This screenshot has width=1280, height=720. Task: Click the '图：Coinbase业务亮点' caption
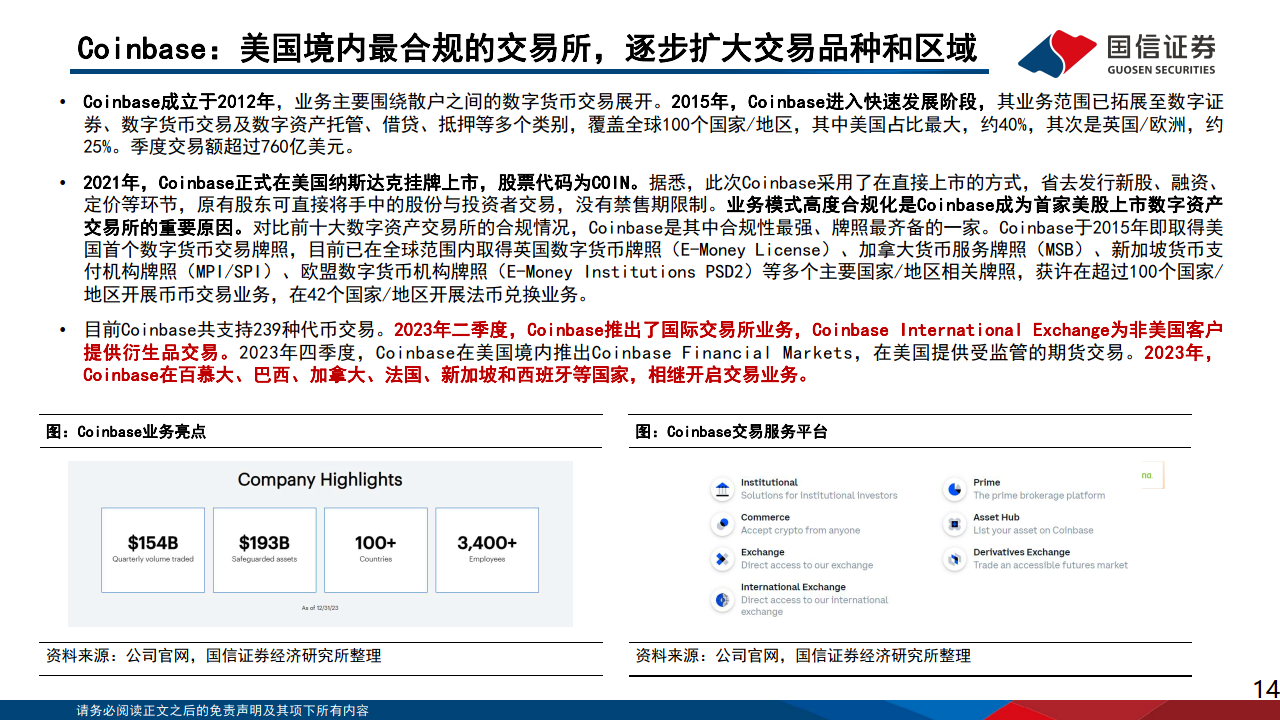click(126, 432)
